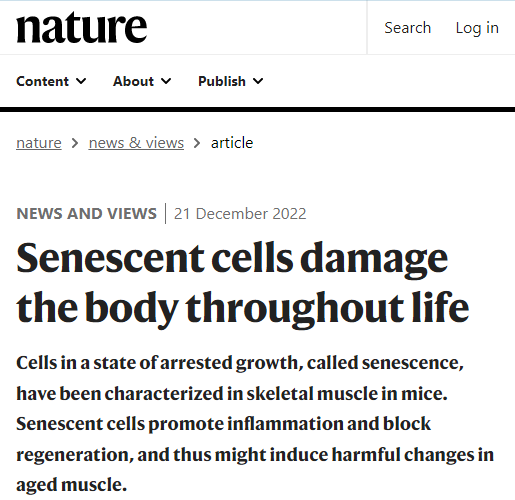The image size is (515, 500).
Task: Expand the About menu
Action: [x=142, y=81]
